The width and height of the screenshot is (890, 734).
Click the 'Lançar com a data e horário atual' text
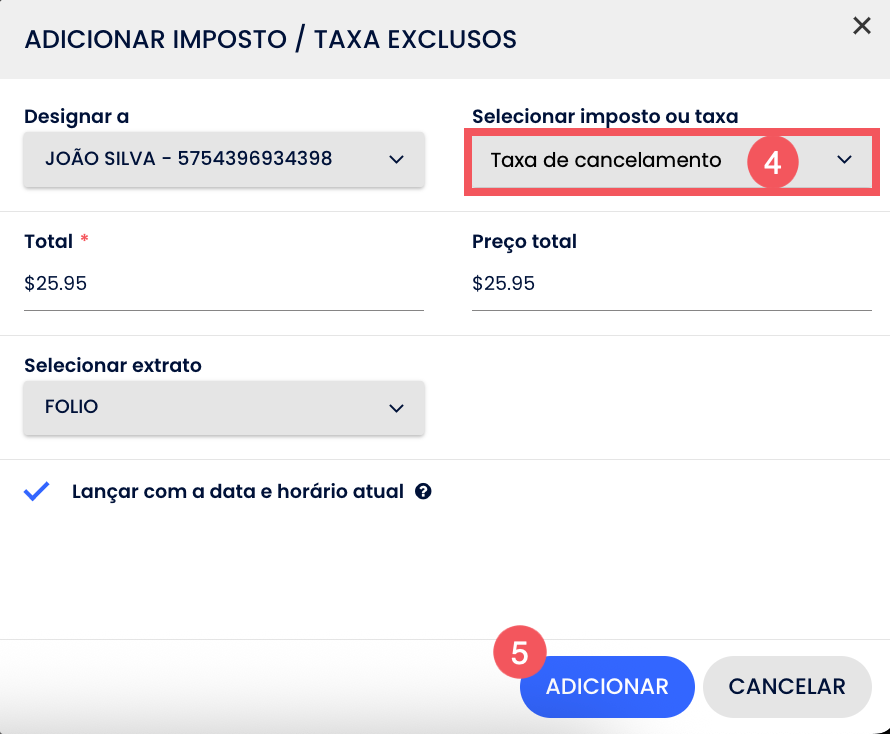[x=238, y=492]
